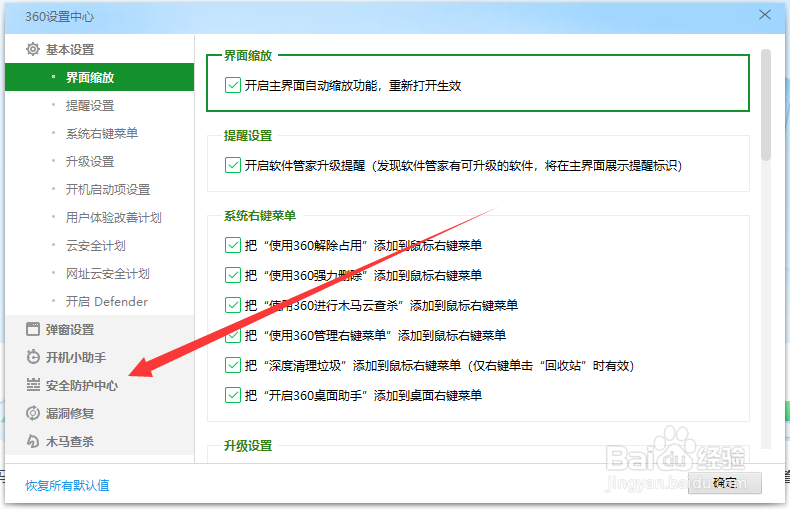Click the 360设置中心 title text
The width and height of the screenshot is (790, 510).
point(59,17)
